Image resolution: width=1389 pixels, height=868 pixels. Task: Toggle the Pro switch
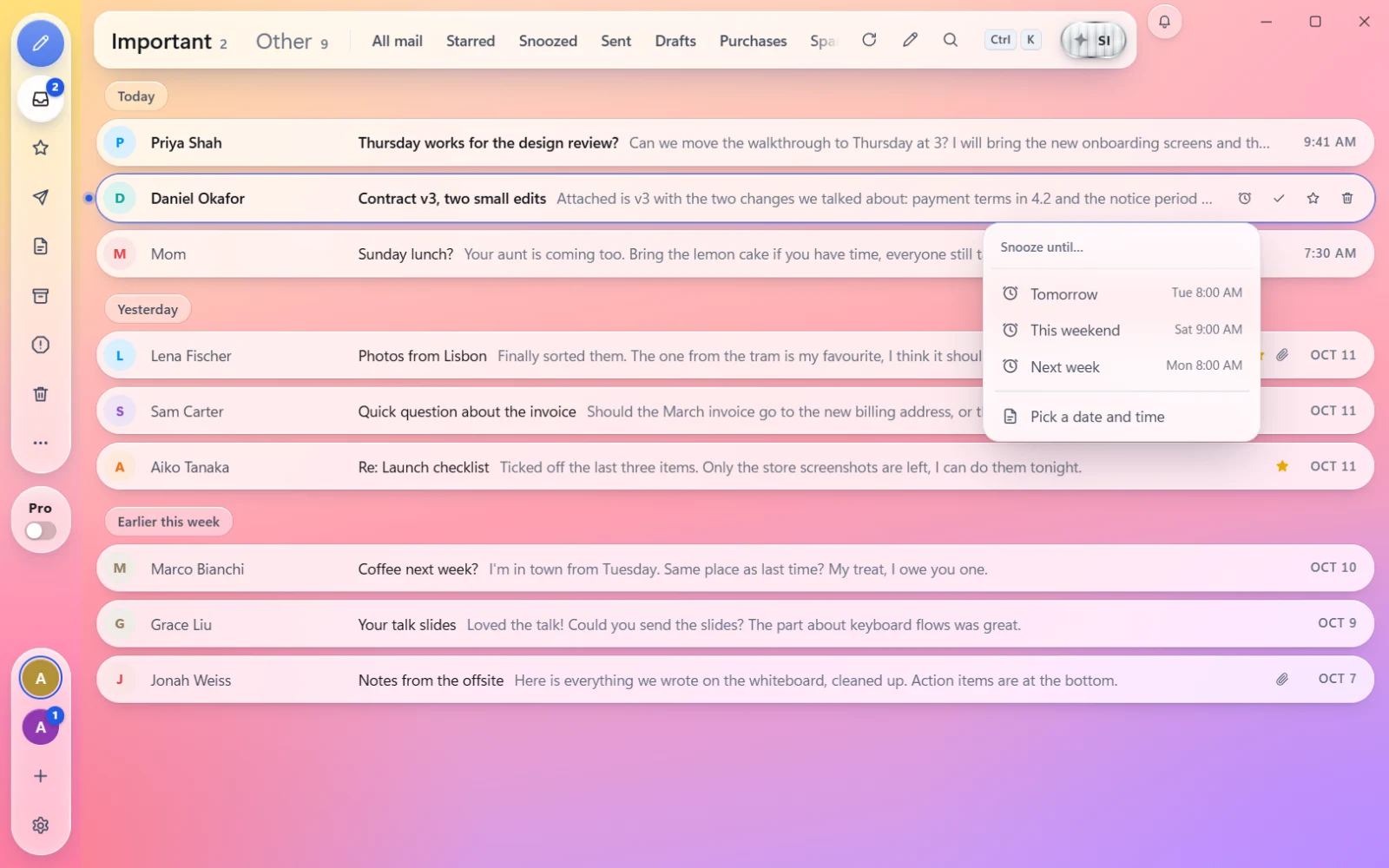click(x=41, y=531)
